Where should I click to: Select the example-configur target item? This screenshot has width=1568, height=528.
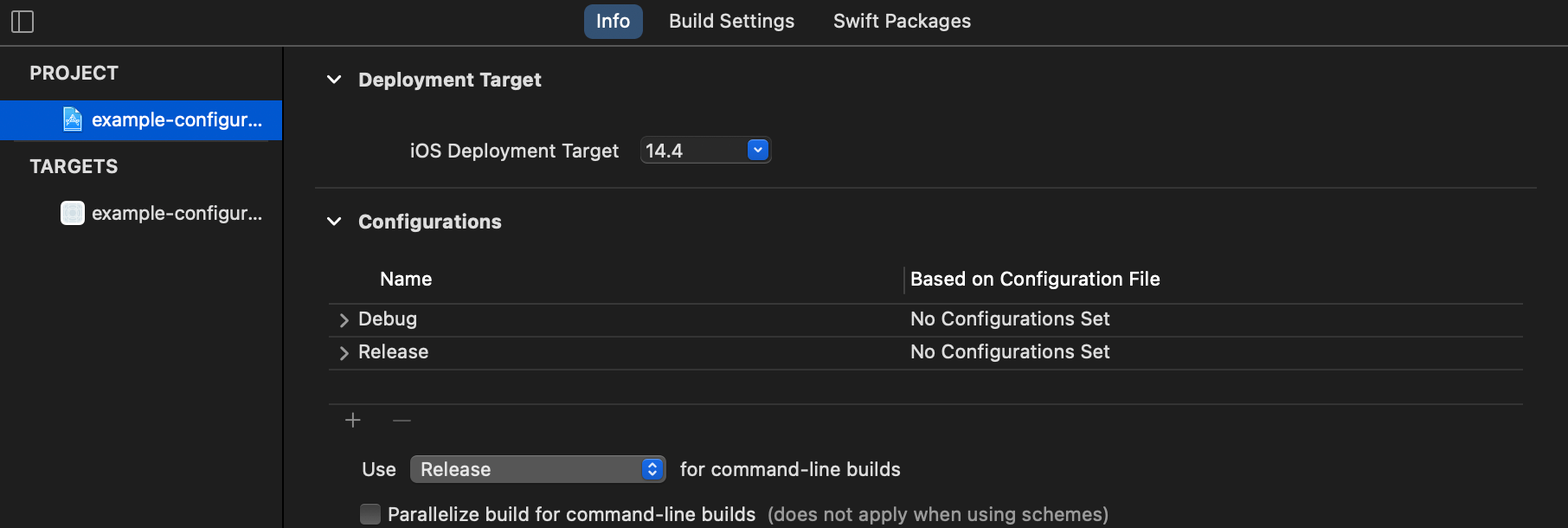pyautogui.click(x=177, y=213)
